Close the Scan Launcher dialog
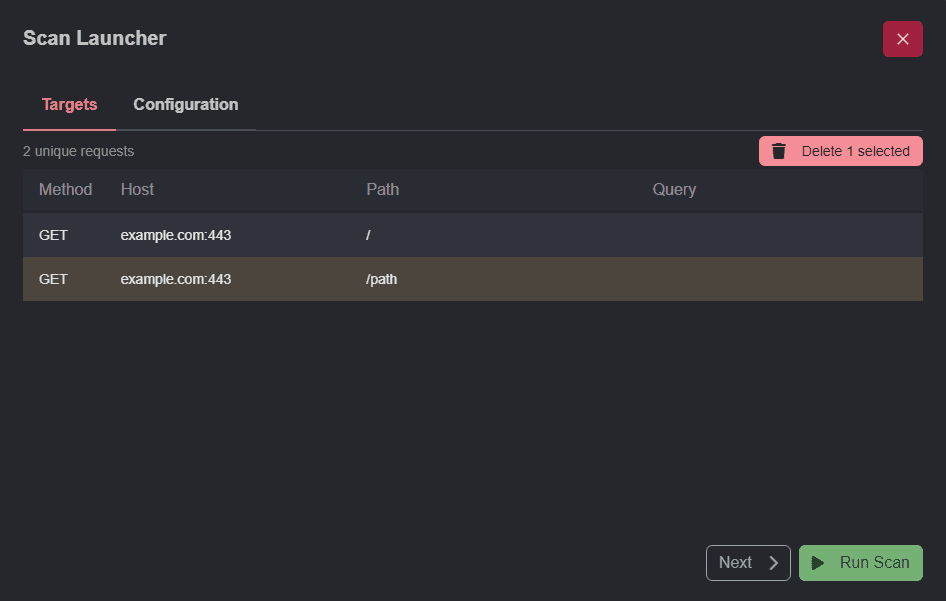 click(x=902, y=39)
